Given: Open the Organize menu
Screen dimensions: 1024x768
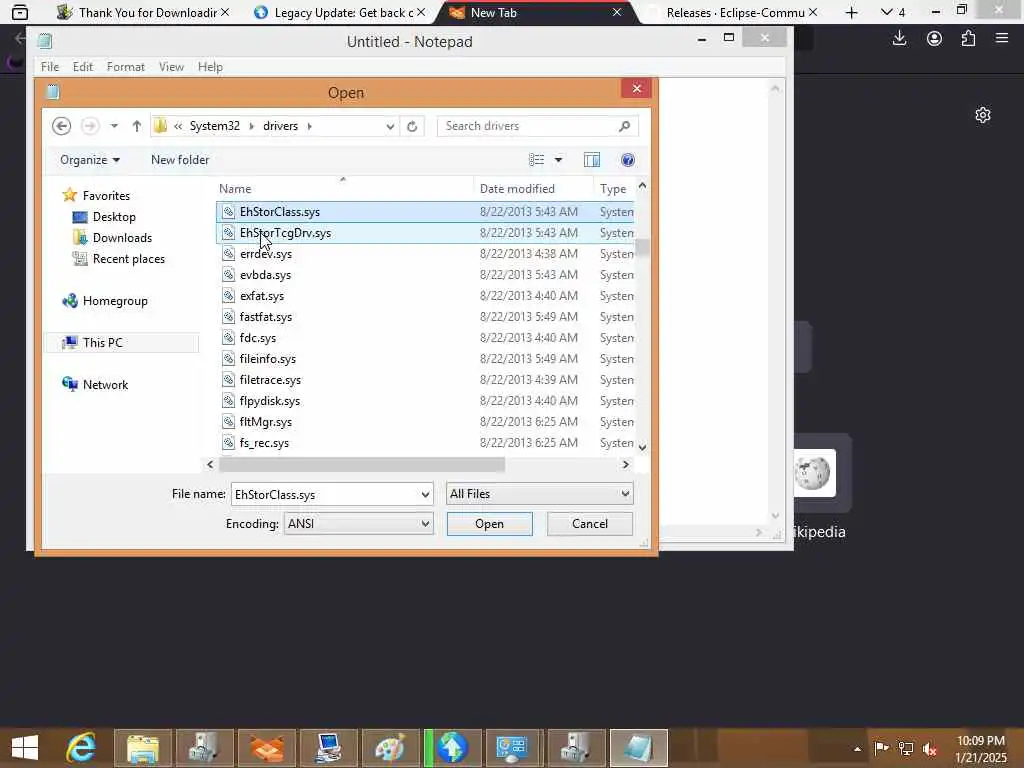Looking at the screenshot, I should coord(89,160).
